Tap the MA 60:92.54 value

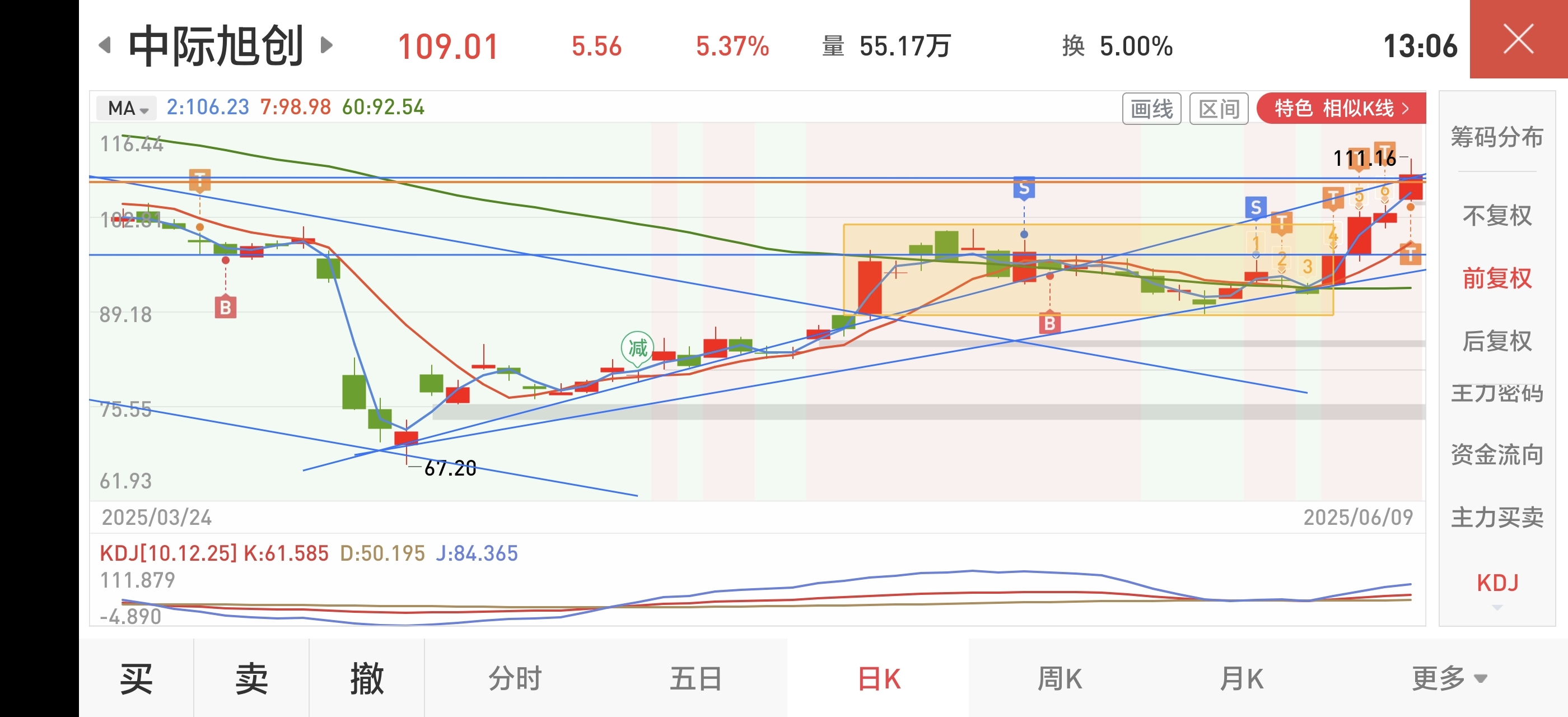coord(383,107)
